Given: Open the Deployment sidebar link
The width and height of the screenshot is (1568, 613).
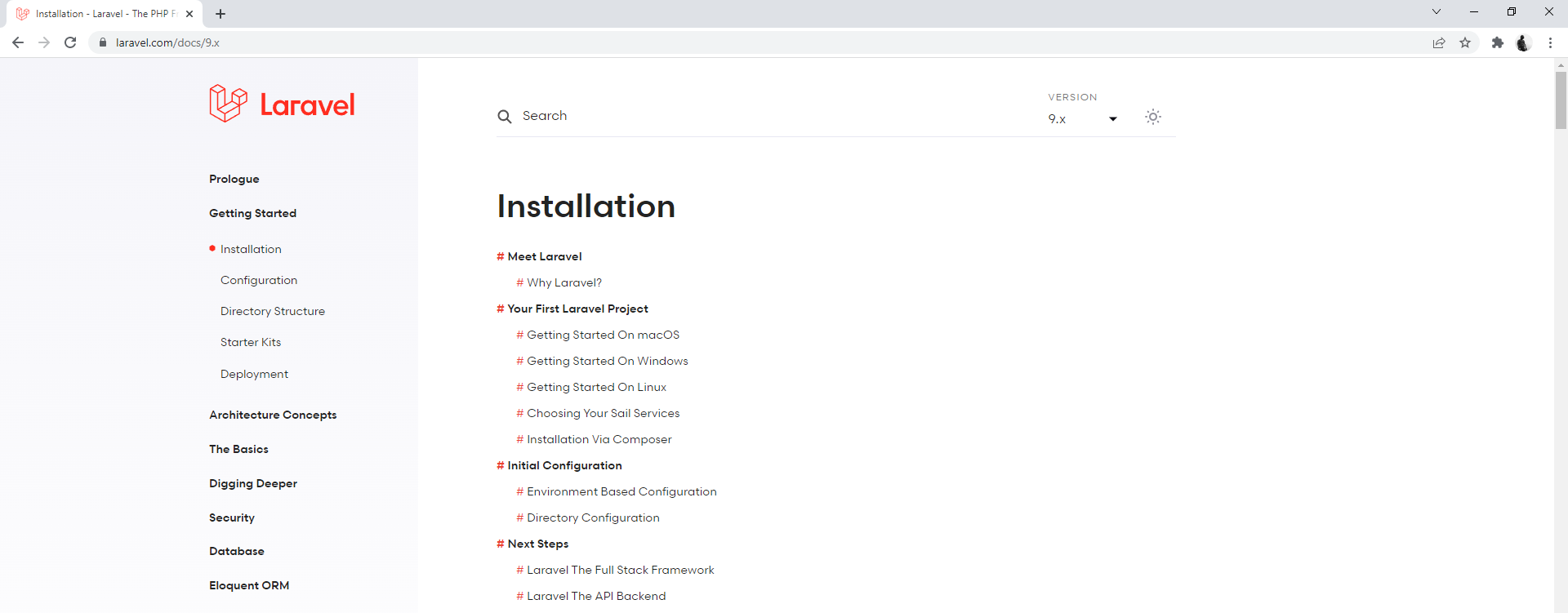Looking at the screenshot, I should pyautogui.click(x=254, y=374).
